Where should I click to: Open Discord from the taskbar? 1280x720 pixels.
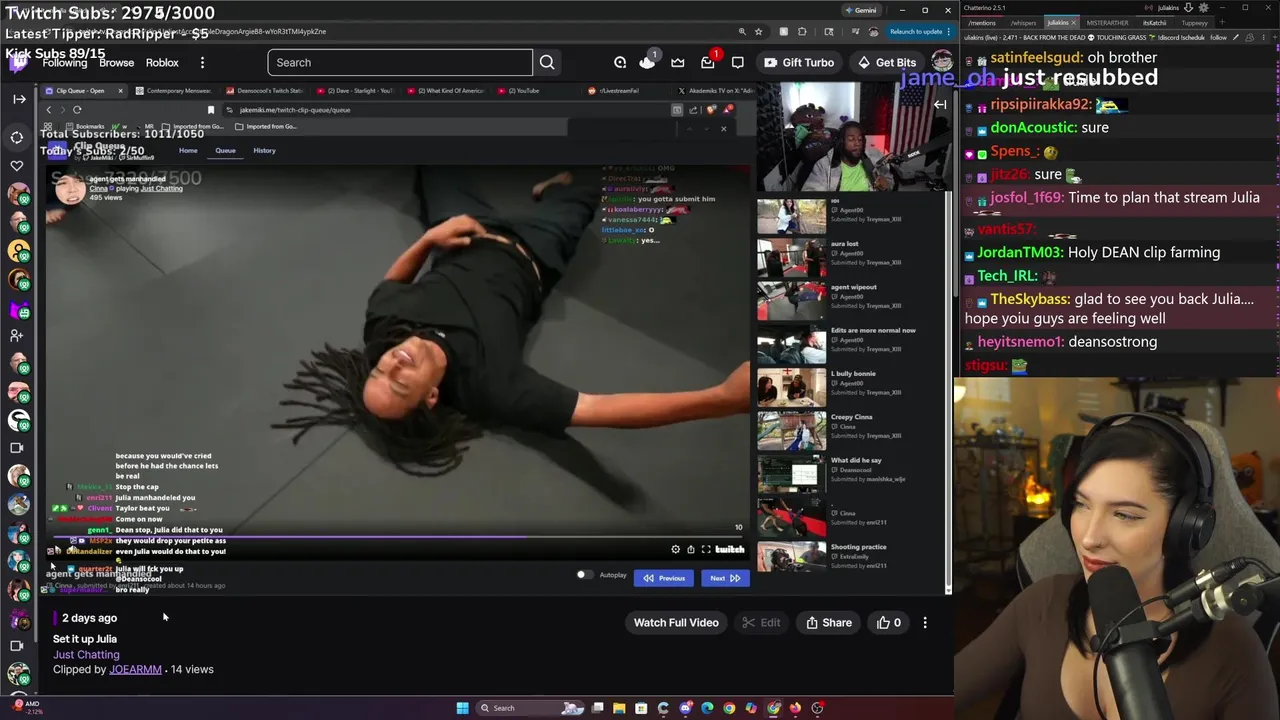coord(685,708)
